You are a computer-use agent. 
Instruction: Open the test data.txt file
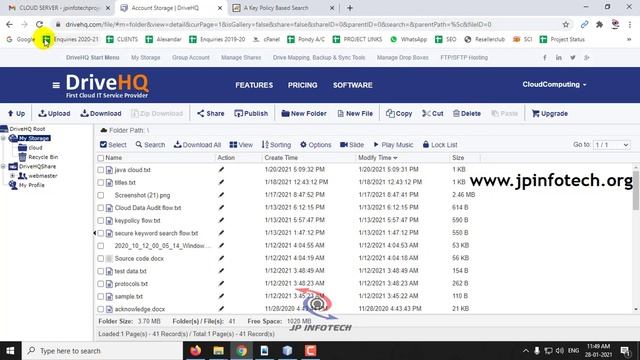[130, 271]
